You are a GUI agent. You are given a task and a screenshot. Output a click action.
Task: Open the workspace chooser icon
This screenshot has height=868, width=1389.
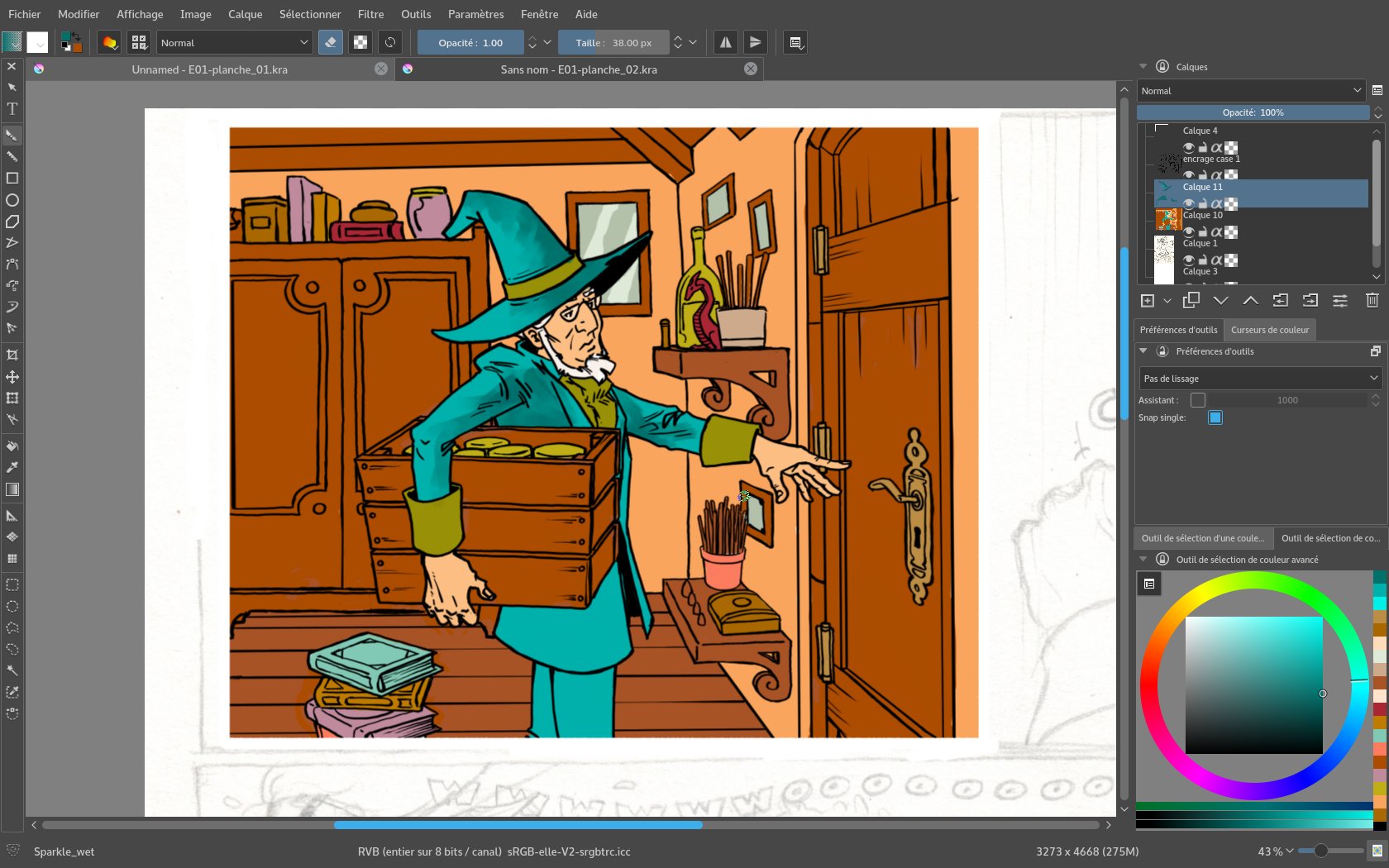point(795,42)
